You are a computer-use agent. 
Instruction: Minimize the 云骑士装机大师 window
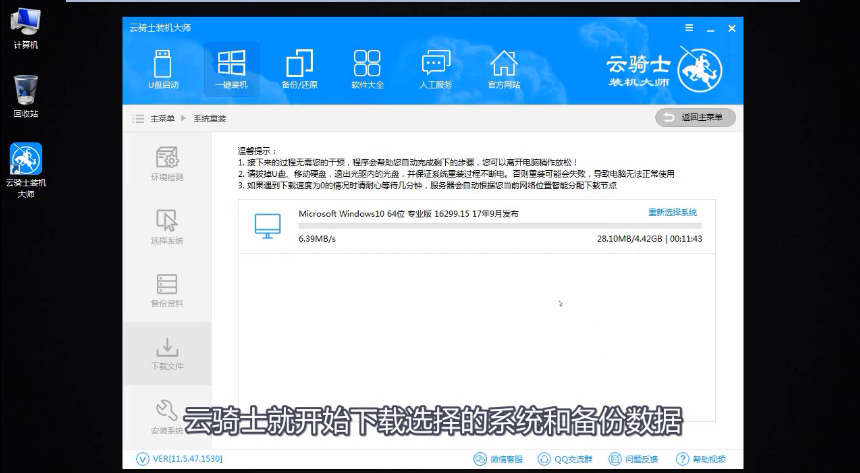[711, 29]
